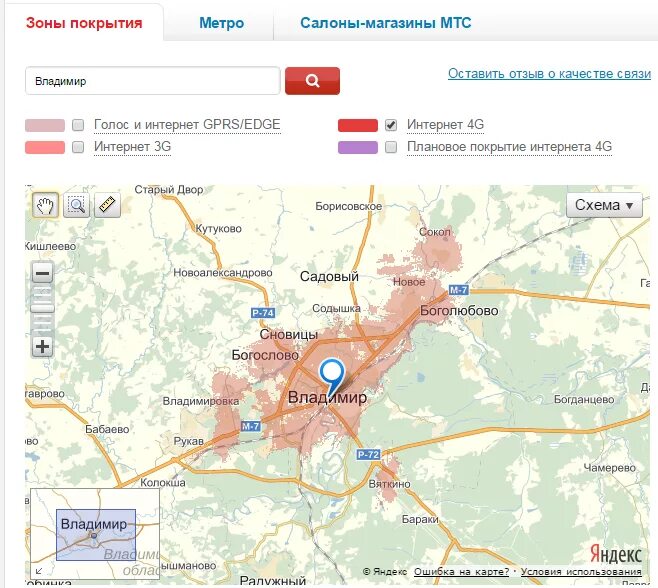This screenshot has height=588, width=658.
Task: Switch to the Зоны покрытия tab
Action: click(x=84, y=23)
